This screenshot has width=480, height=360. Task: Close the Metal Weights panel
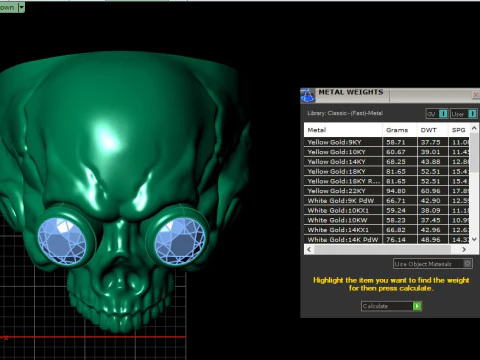(x=476, y=95)
